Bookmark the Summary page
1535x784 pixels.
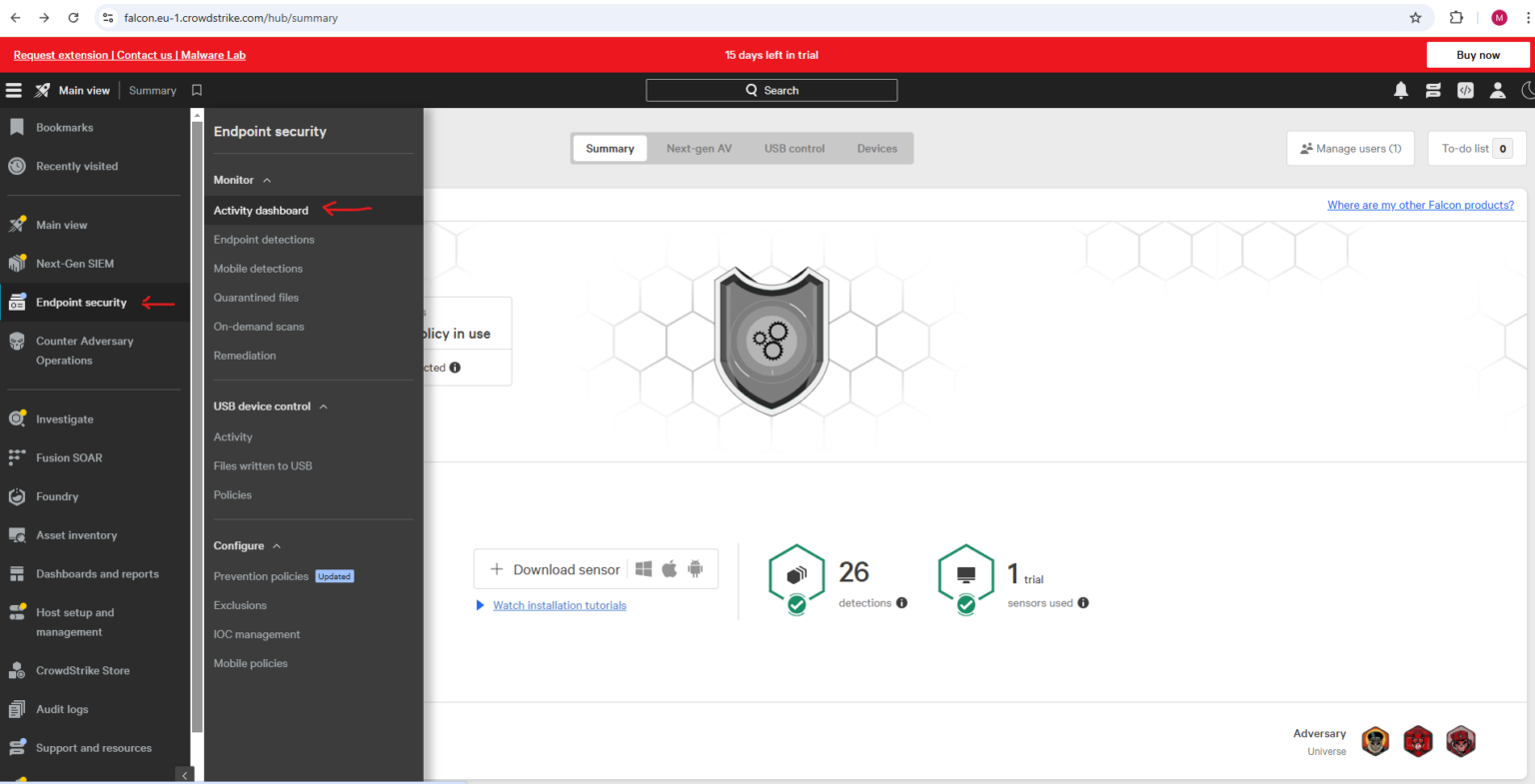(x=196, y=90)
